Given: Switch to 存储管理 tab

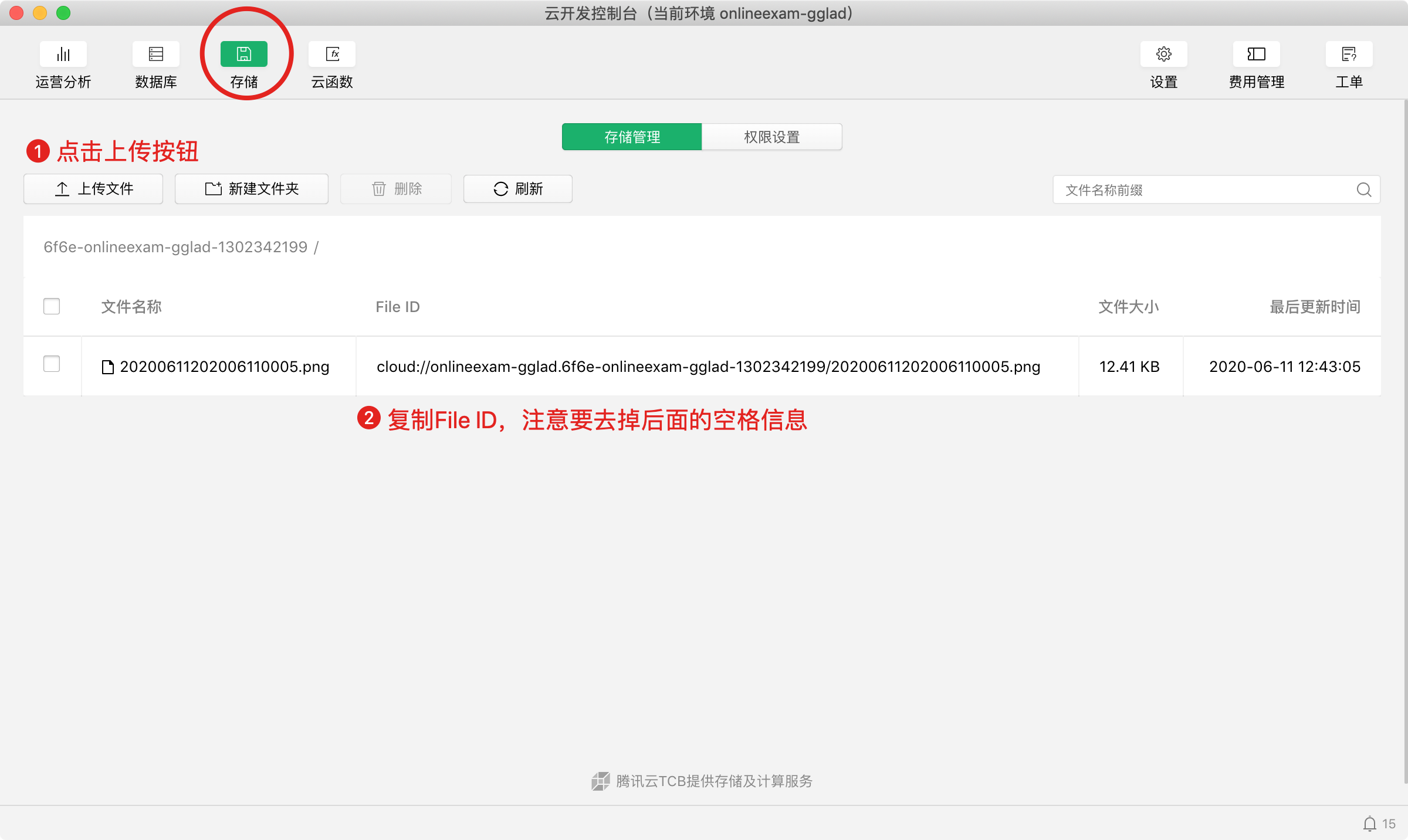Looking at the screenshot, I should 632,137.
